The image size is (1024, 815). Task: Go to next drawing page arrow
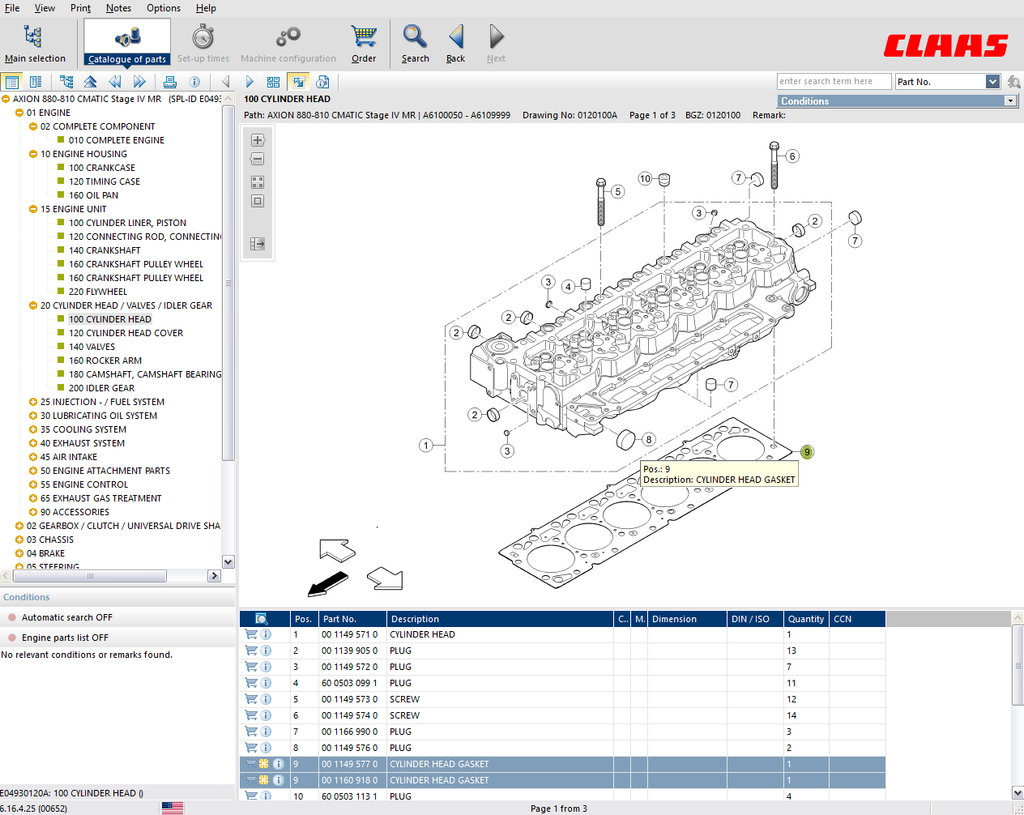(x=249, y=82)
